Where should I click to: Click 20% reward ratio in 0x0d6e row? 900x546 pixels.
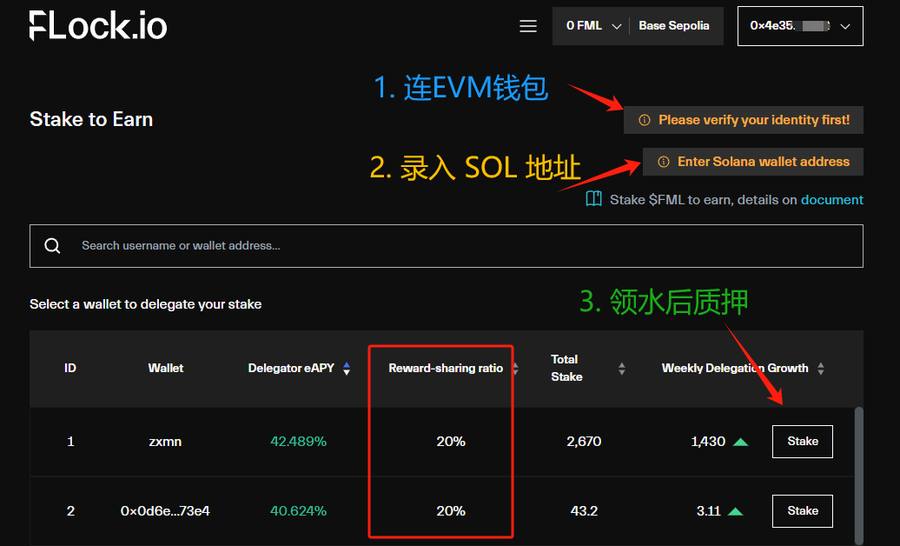(x=451, y=511)
